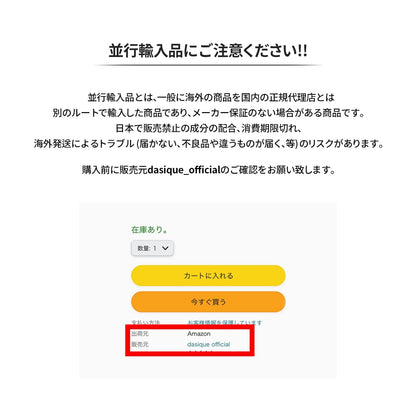Click the 販売元 label

[x=140, y=344]
